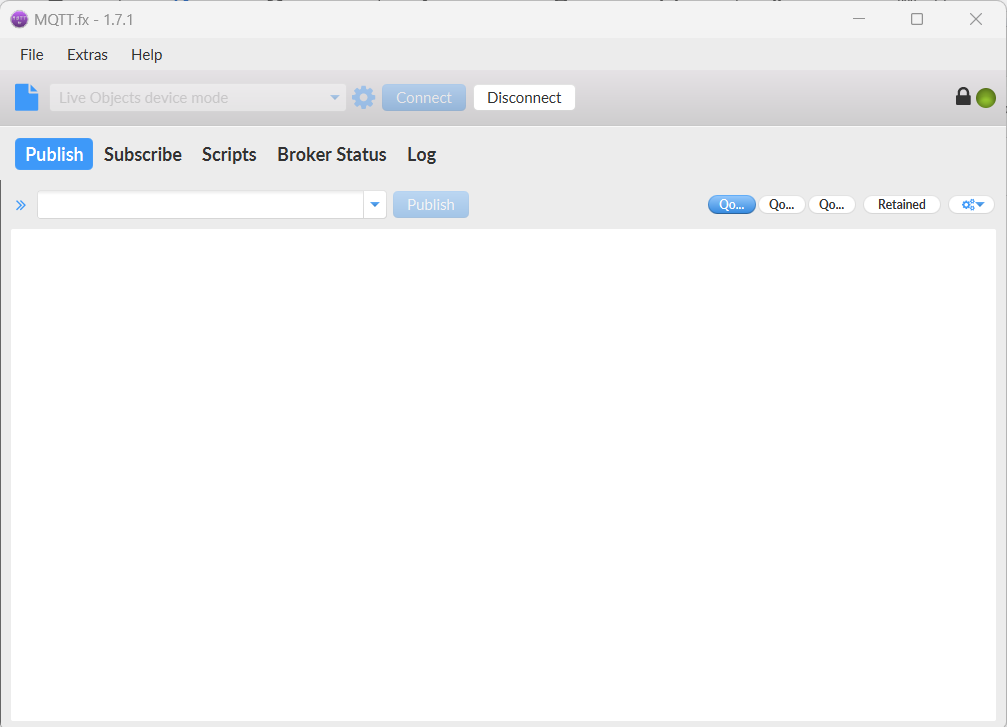Maximize the MQTT.fx window
1007x727 pixels.
(x=917, y=19)
